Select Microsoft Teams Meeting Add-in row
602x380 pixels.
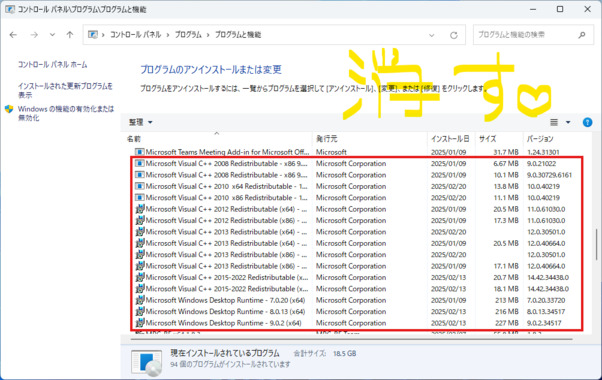tap(357, 152)
